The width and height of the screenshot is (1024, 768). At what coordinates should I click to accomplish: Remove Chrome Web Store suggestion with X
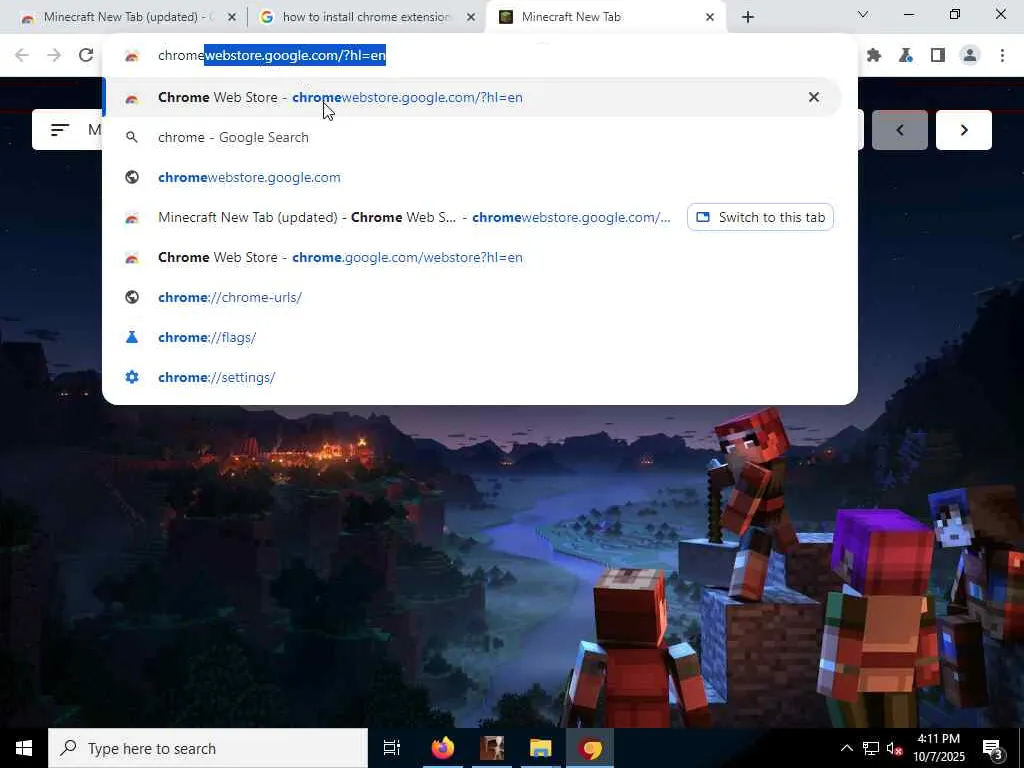point(814,97)
